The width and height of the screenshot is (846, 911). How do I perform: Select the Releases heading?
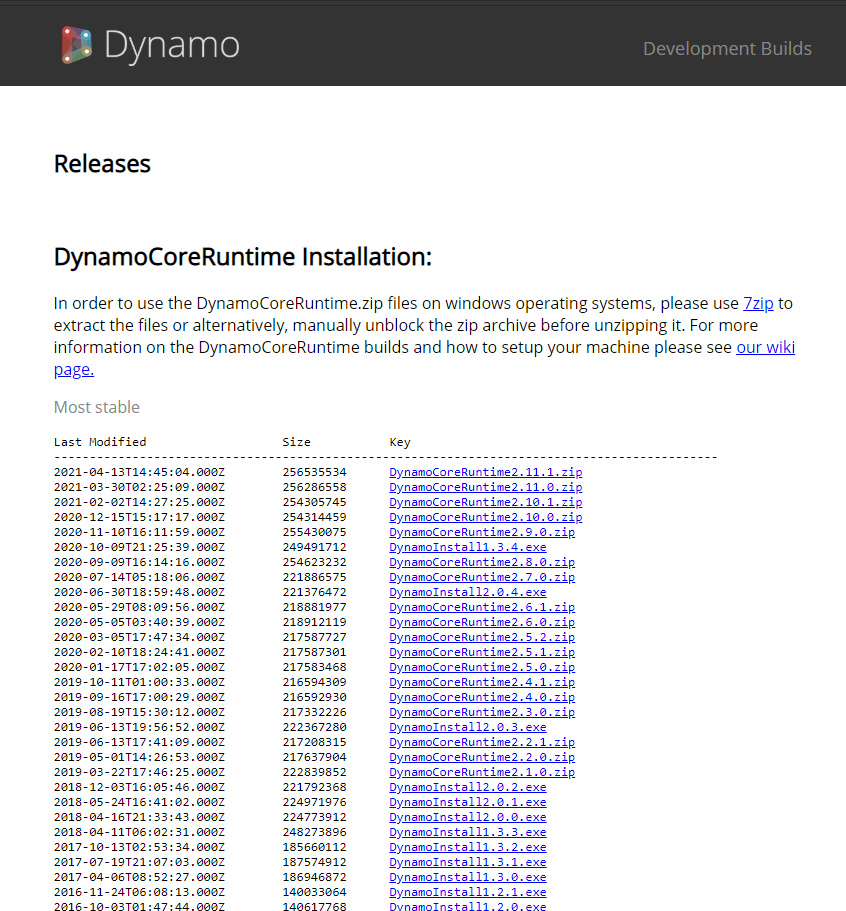[102, 164]
